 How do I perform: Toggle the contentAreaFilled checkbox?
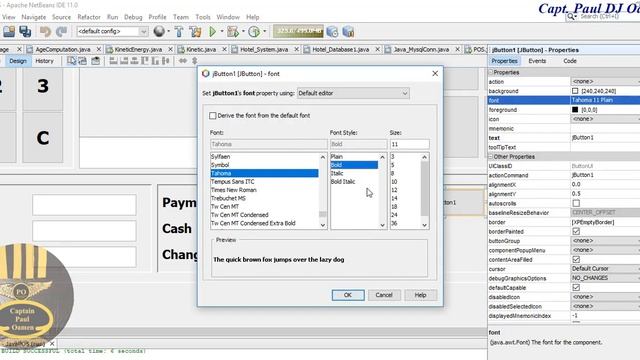576,260
